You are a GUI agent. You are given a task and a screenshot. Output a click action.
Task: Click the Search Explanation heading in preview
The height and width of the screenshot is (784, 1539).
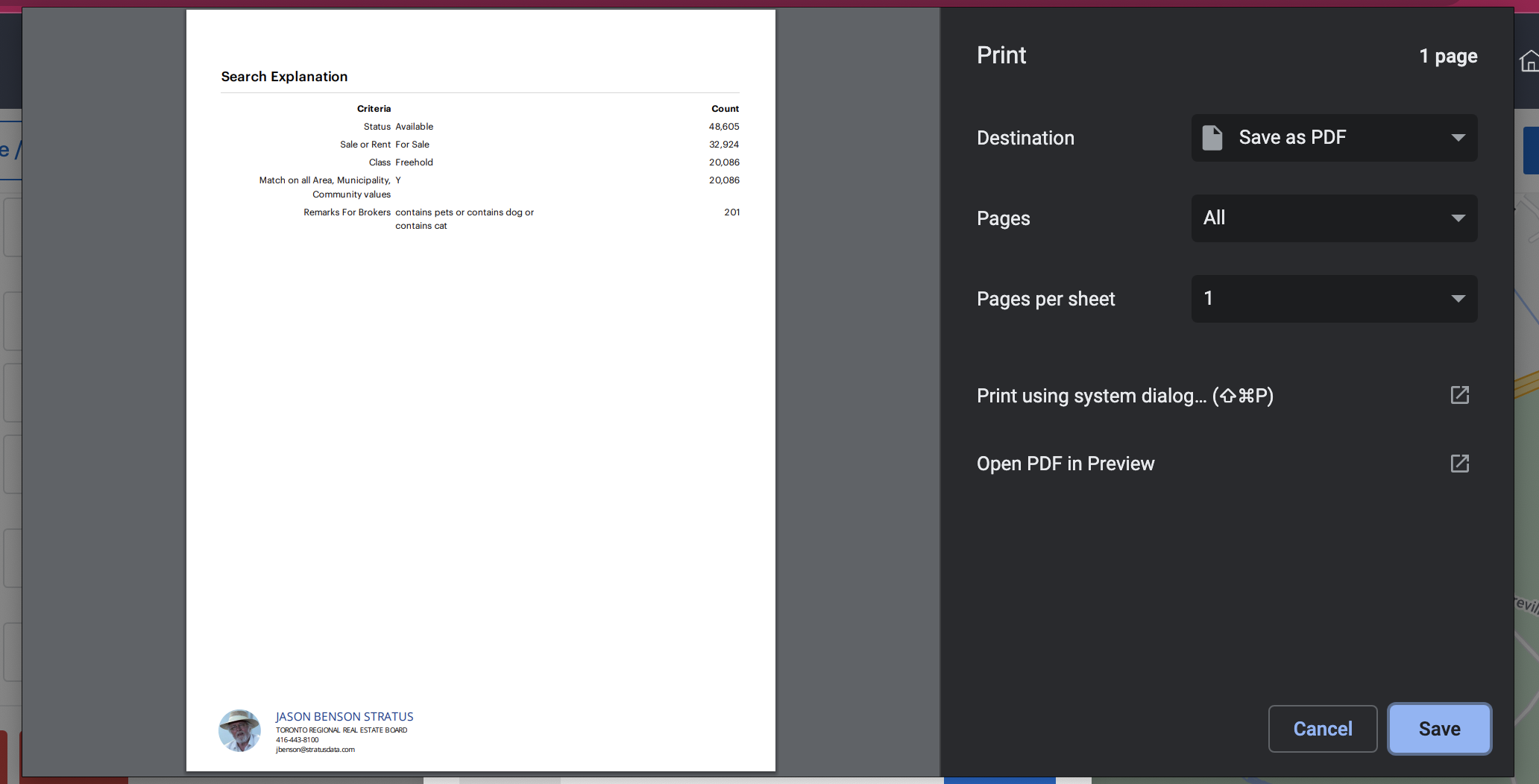(284, 77)
